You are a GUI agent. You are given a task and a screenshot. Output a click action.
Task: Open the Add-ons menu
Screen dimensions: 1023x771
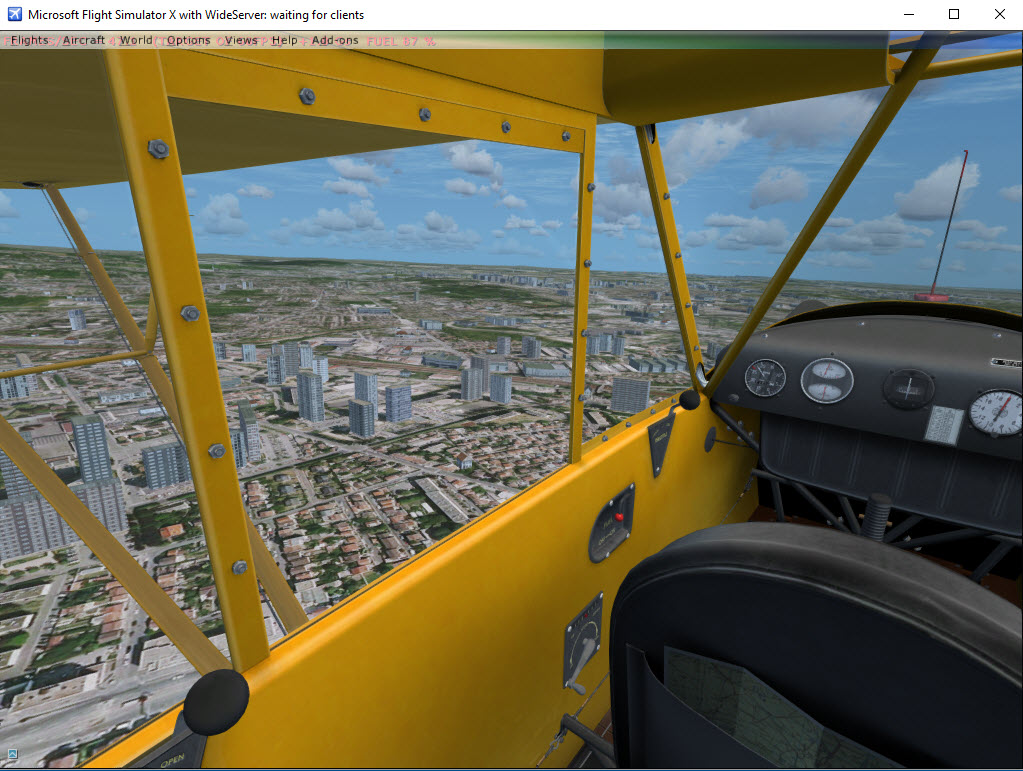click(335, 40)
